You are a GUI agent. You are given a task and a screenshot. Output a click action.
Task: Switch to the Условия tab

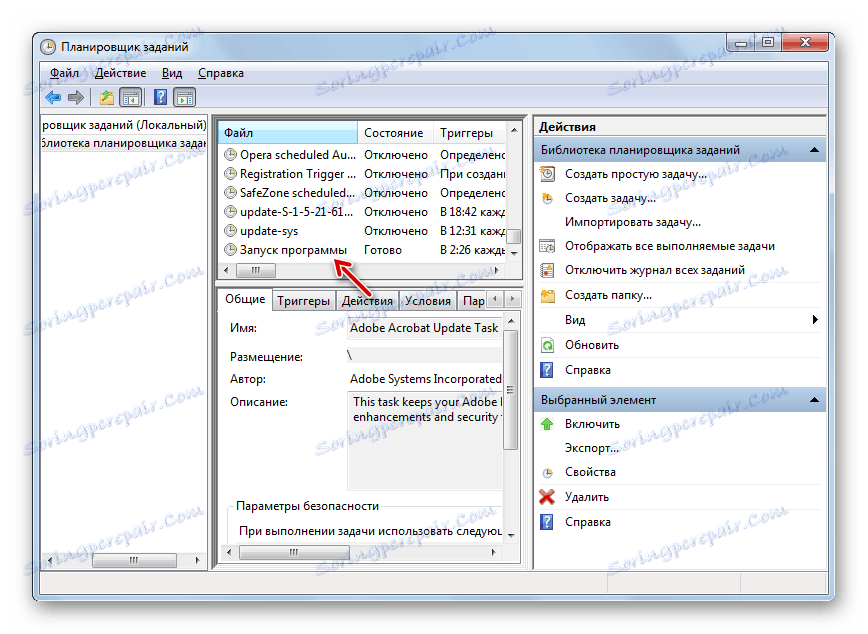428,301
